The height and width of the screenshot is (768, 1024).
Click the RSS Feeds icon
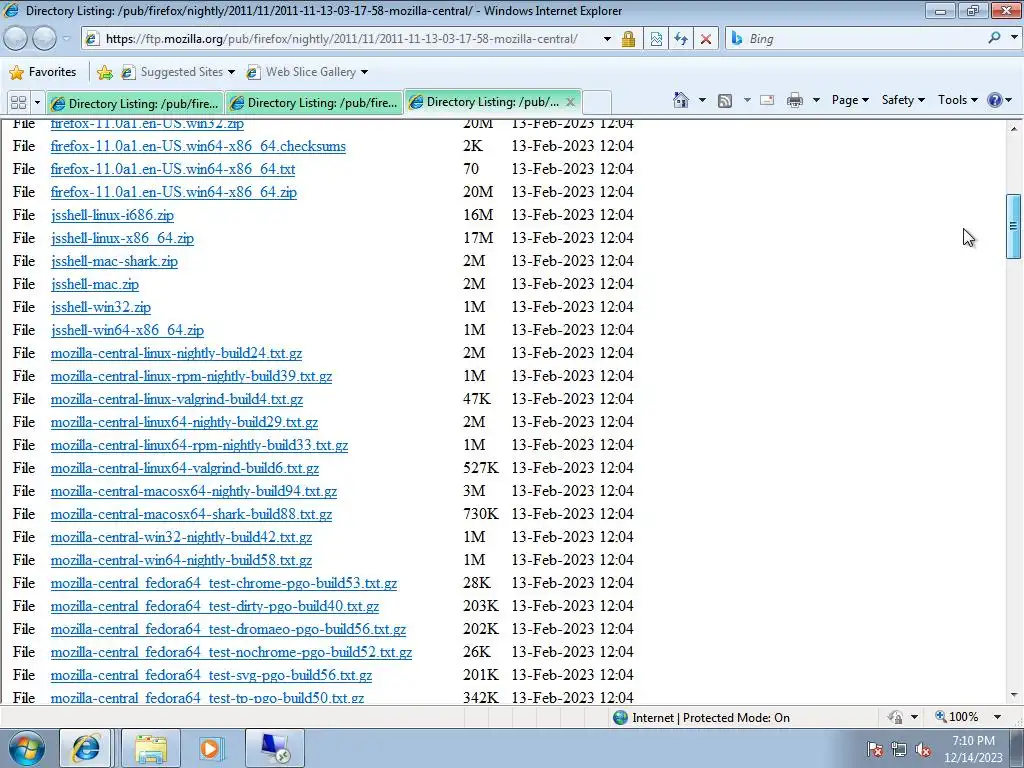pyautogui.click(x=725, y=101)
